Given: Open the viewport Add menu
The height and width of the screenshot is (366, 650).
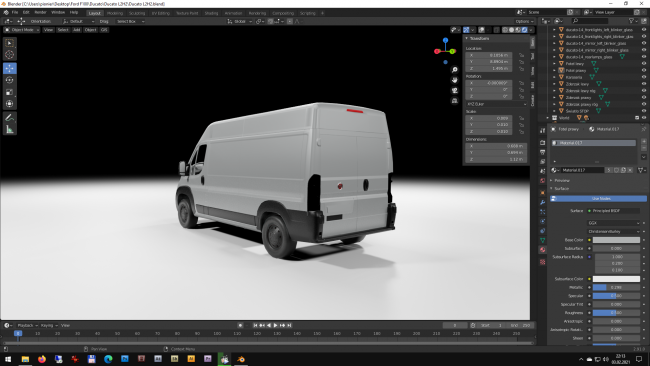Looking at the screenshot, I should pos(77,30).
